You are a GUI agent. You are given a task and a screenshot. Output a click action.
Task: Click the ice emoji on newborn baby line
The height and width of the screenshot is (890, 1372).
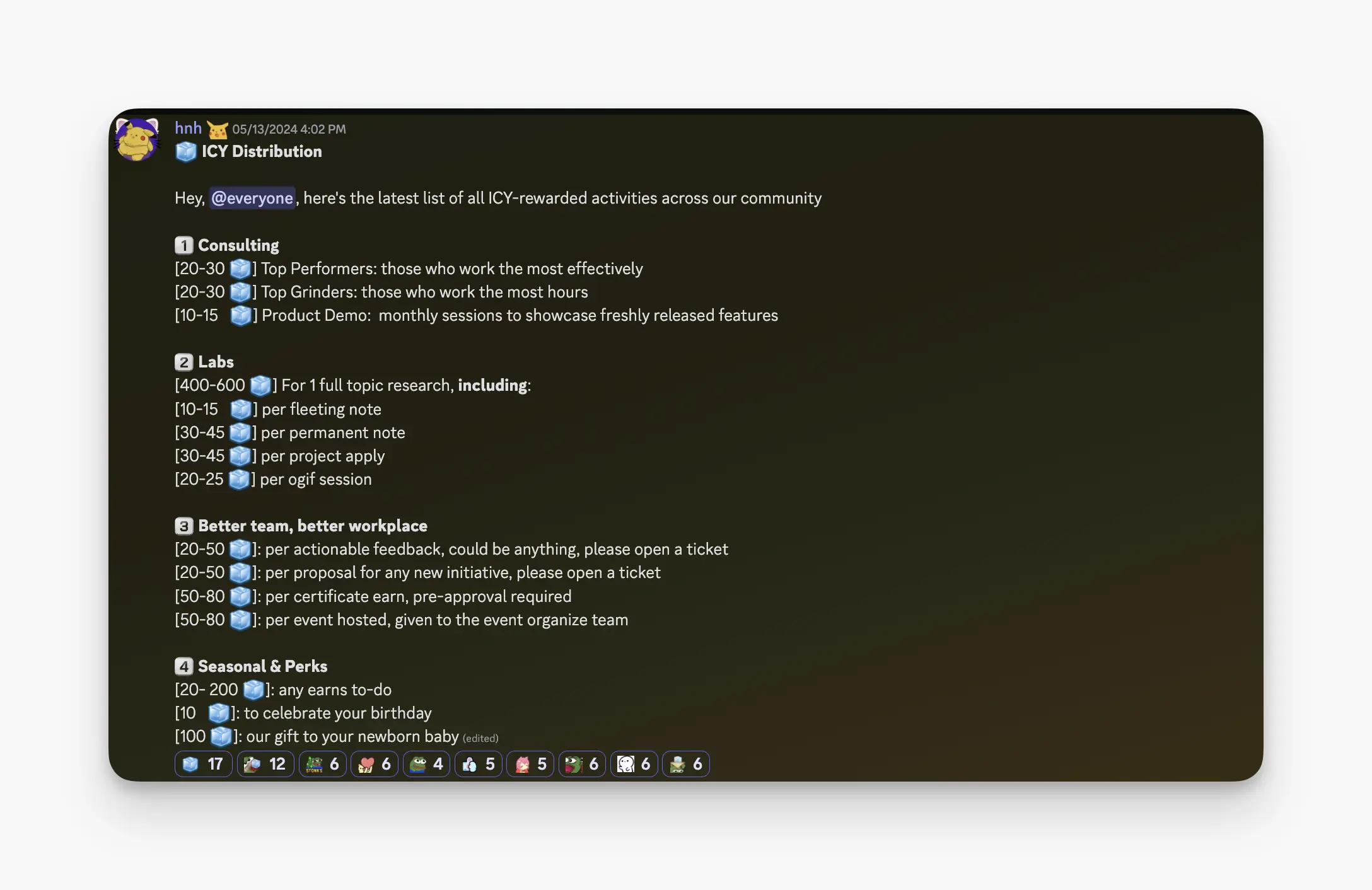tap(221, 737)
